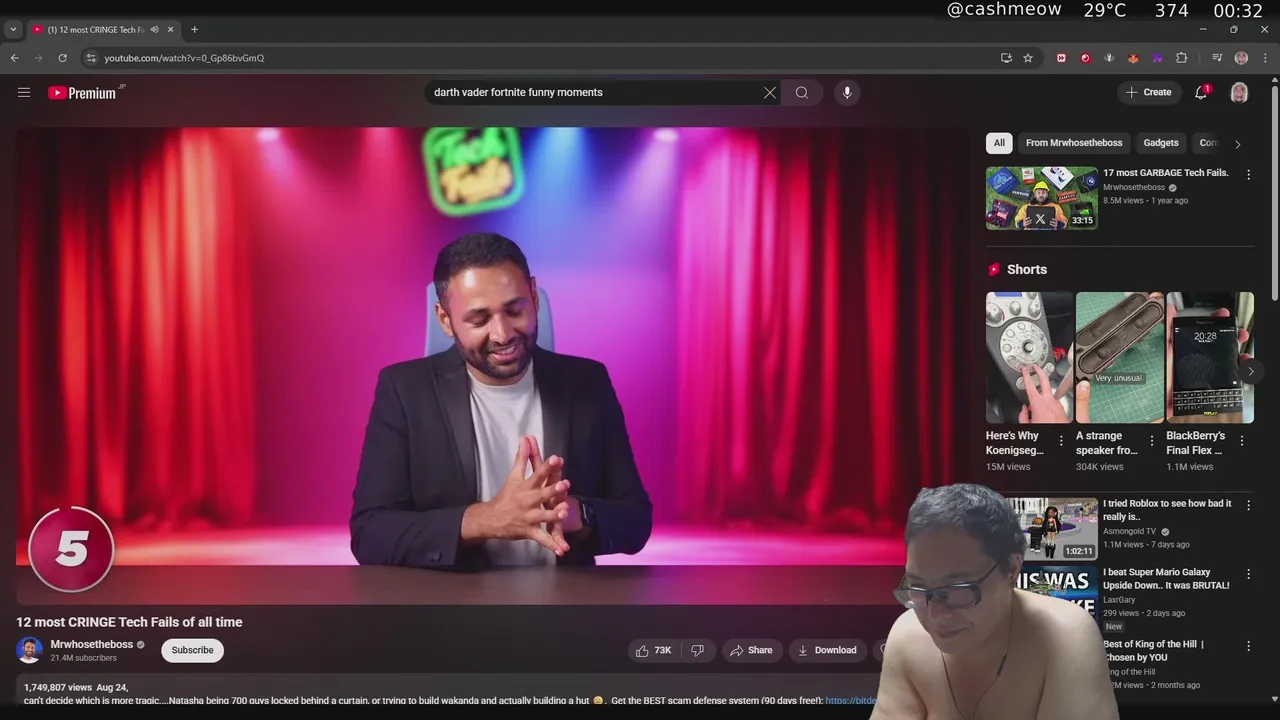The image size is (1280, 720).
Task: Open tab search dropdown arrow
Action: coord(13,29)
